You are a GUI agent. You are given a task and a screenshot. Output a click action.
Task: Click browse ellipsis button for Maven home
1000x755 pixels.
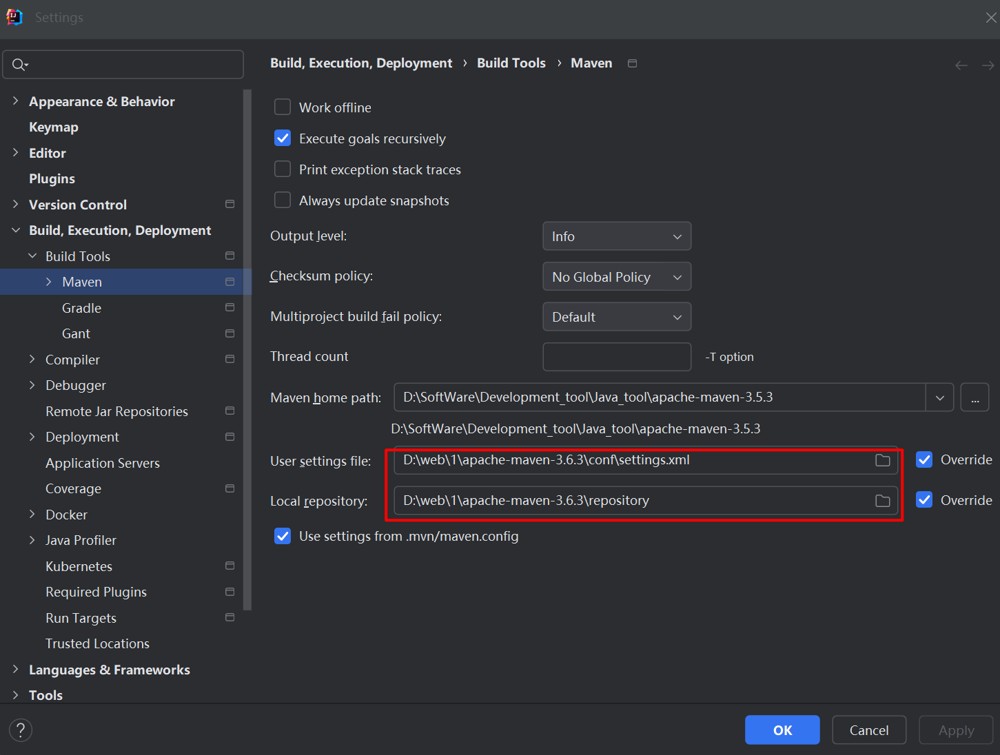coord(974,397)
